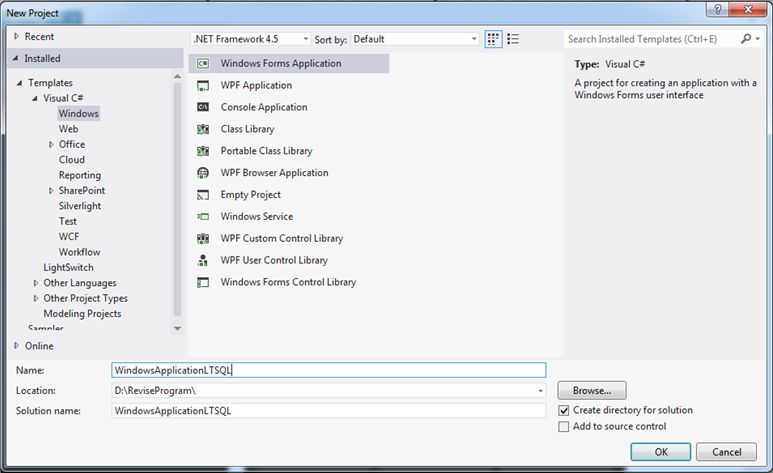Select the WPF Custom Control Library label
The width and height of the screenshot is (773, 473).
click(282, 238)
